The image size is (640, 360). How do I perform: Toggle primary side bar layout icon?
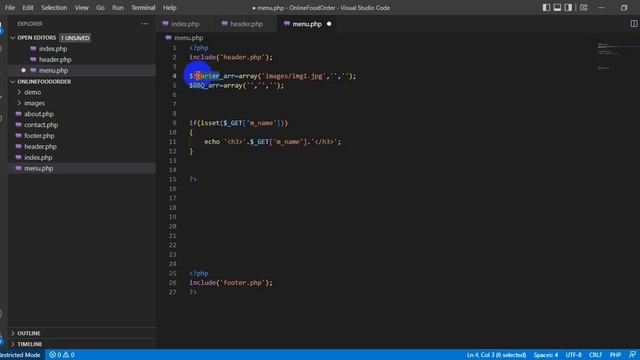coord(546,8)
